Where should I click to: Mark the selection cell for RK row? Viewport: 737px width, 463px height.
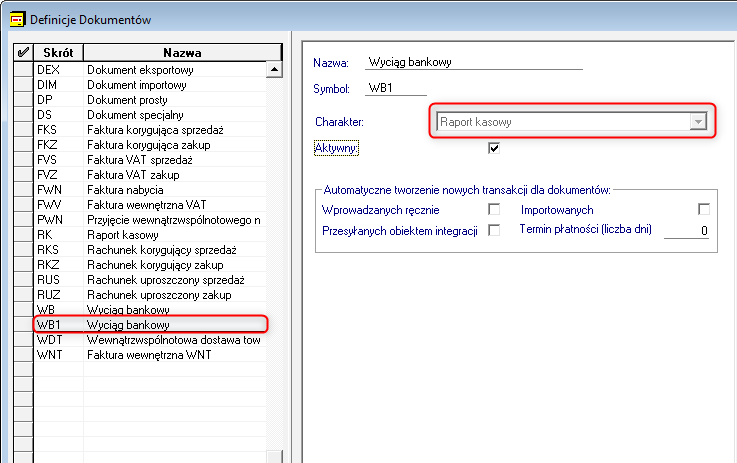23,235
